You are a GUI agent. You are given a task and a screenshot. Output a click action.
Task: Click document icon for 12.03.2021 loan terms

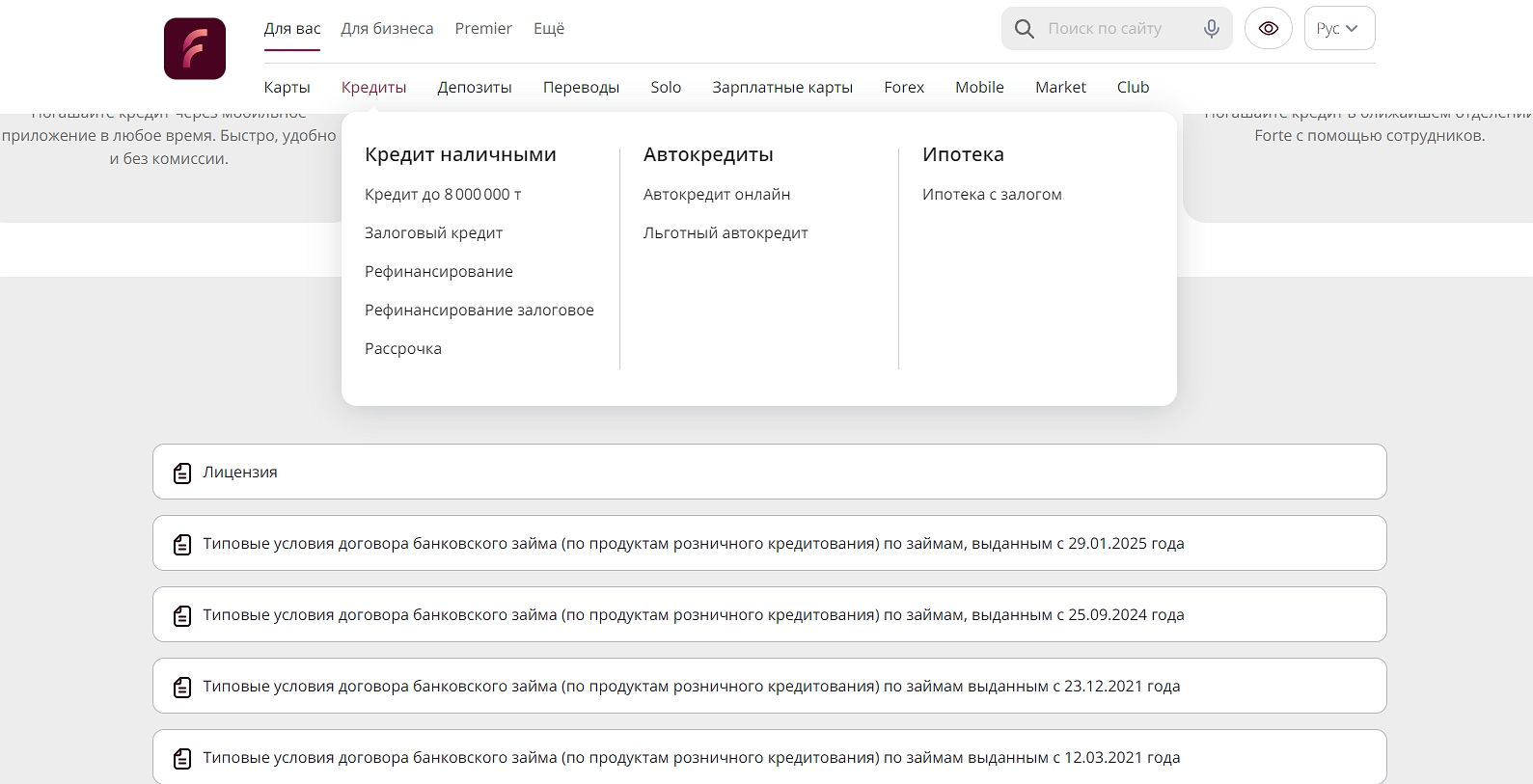coord(182,758)
